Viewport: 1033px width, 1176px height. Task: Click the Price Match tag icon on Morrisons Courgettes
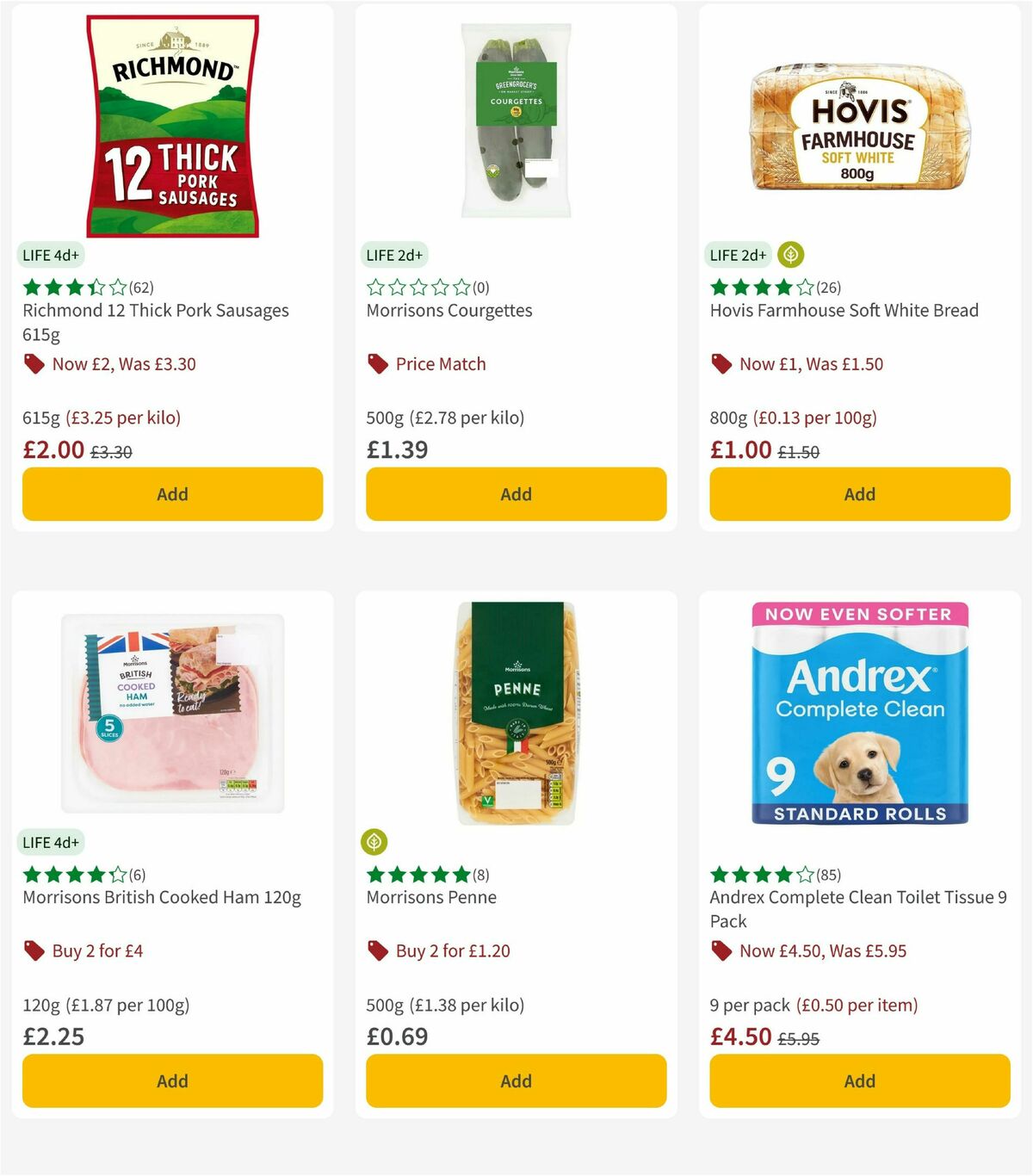[x=377, y=364]
